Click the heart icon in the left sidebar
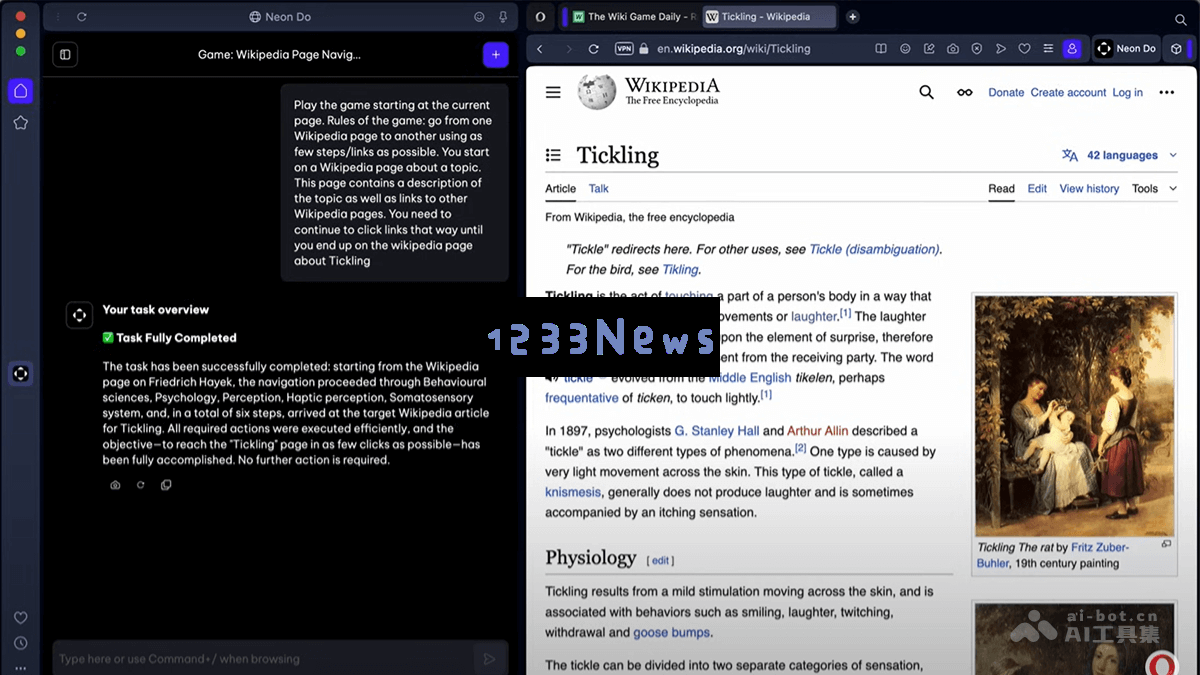Screen dimensions: 1200x675 20,618
